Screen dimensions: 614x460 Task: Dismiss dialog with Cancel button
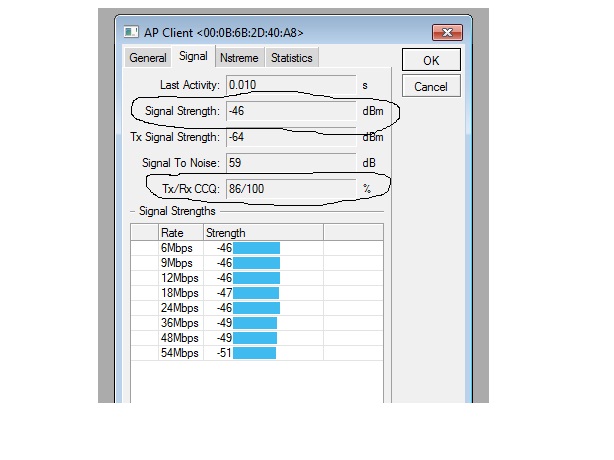pyautogui.click(x=431, y=87)
